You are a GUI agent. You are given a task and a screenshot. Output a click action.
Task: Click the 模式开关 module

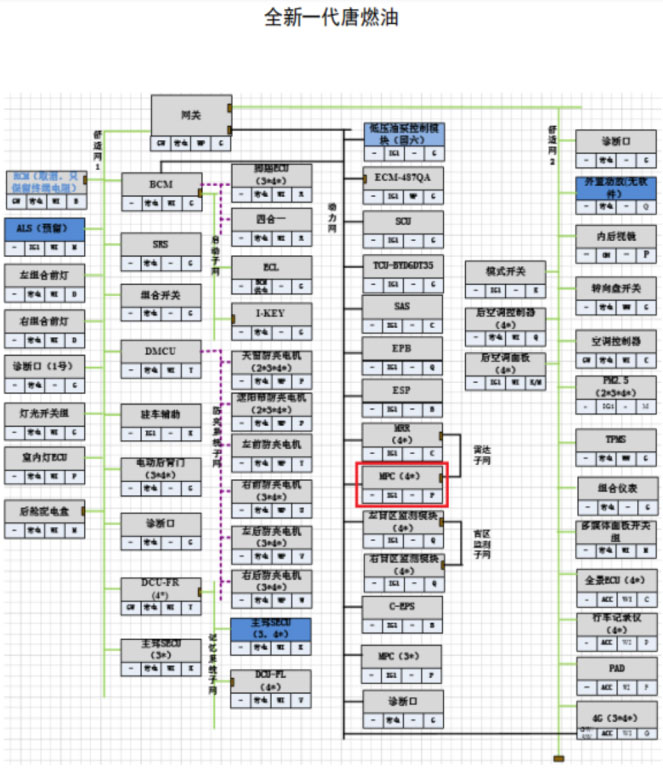click(x=506, y=280)
